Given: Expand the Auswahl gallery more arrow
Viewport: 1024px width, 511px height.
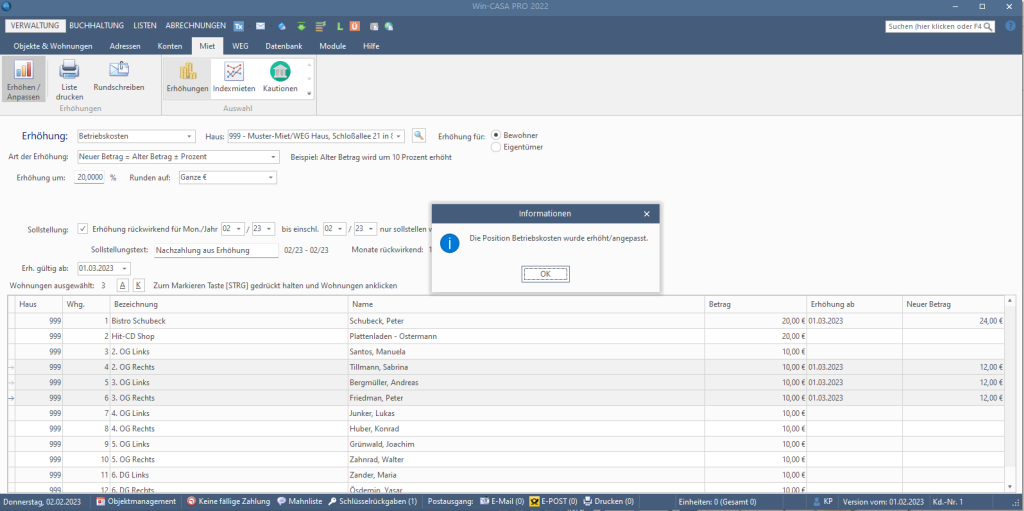Looking at the screenshot, I should point(309,93).
